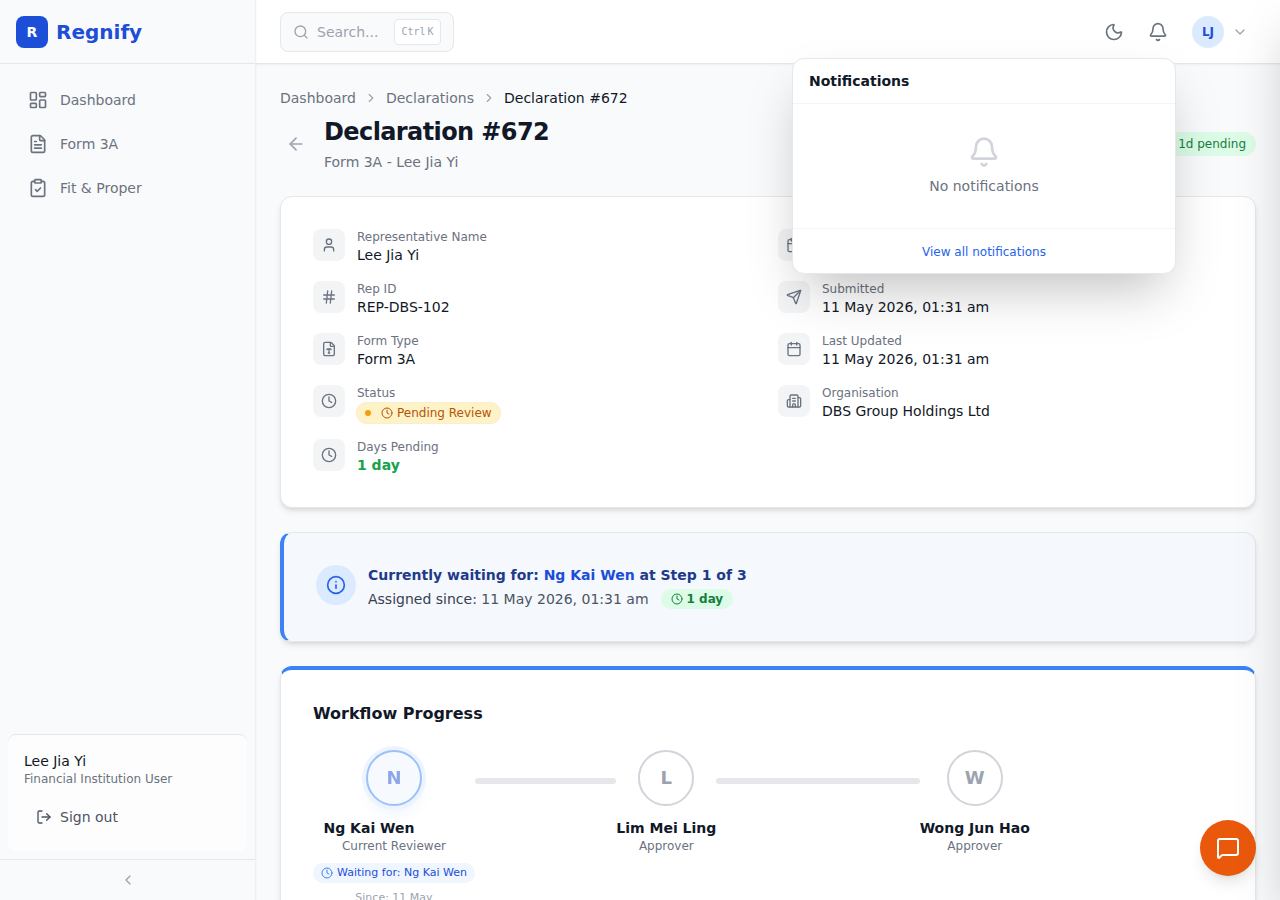
Task: Click the Regnify logo icon
Action: 32,32
